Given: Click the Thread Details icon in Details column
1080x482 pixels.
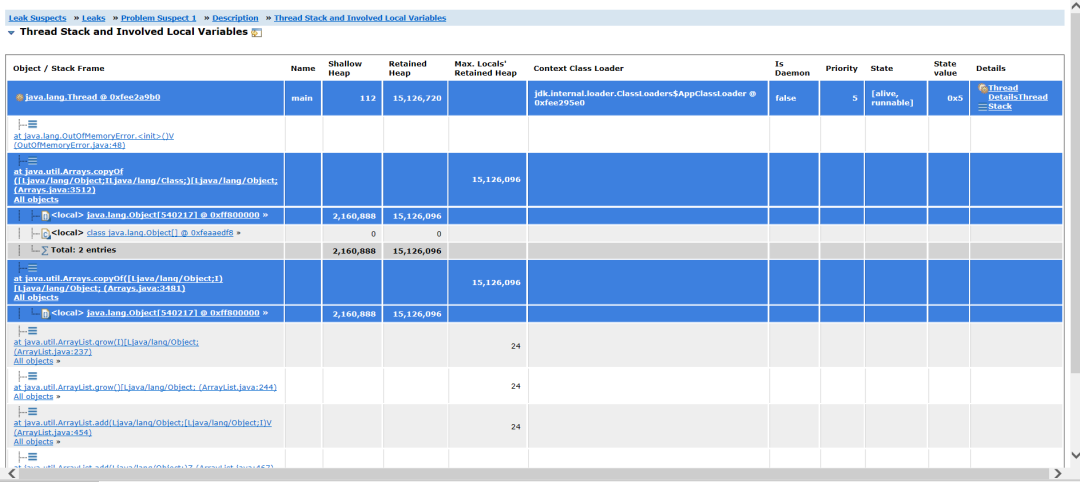Looking at the screenshot, I should pyautogui.click(x=983, y=88).
